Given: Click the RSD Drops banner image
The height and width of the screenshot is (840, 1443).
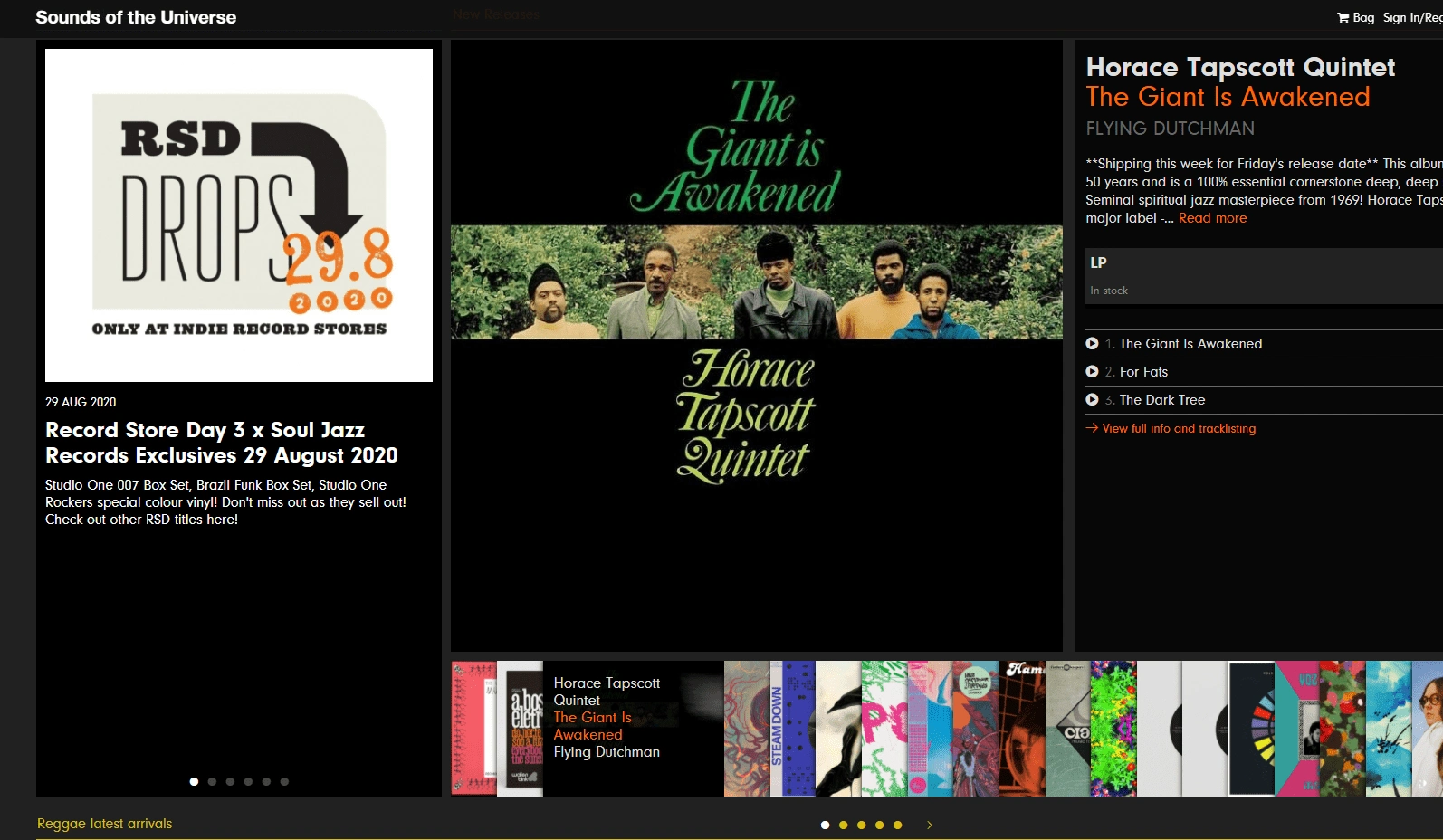Looking at the screenshot, I should [x=239, y=215].
